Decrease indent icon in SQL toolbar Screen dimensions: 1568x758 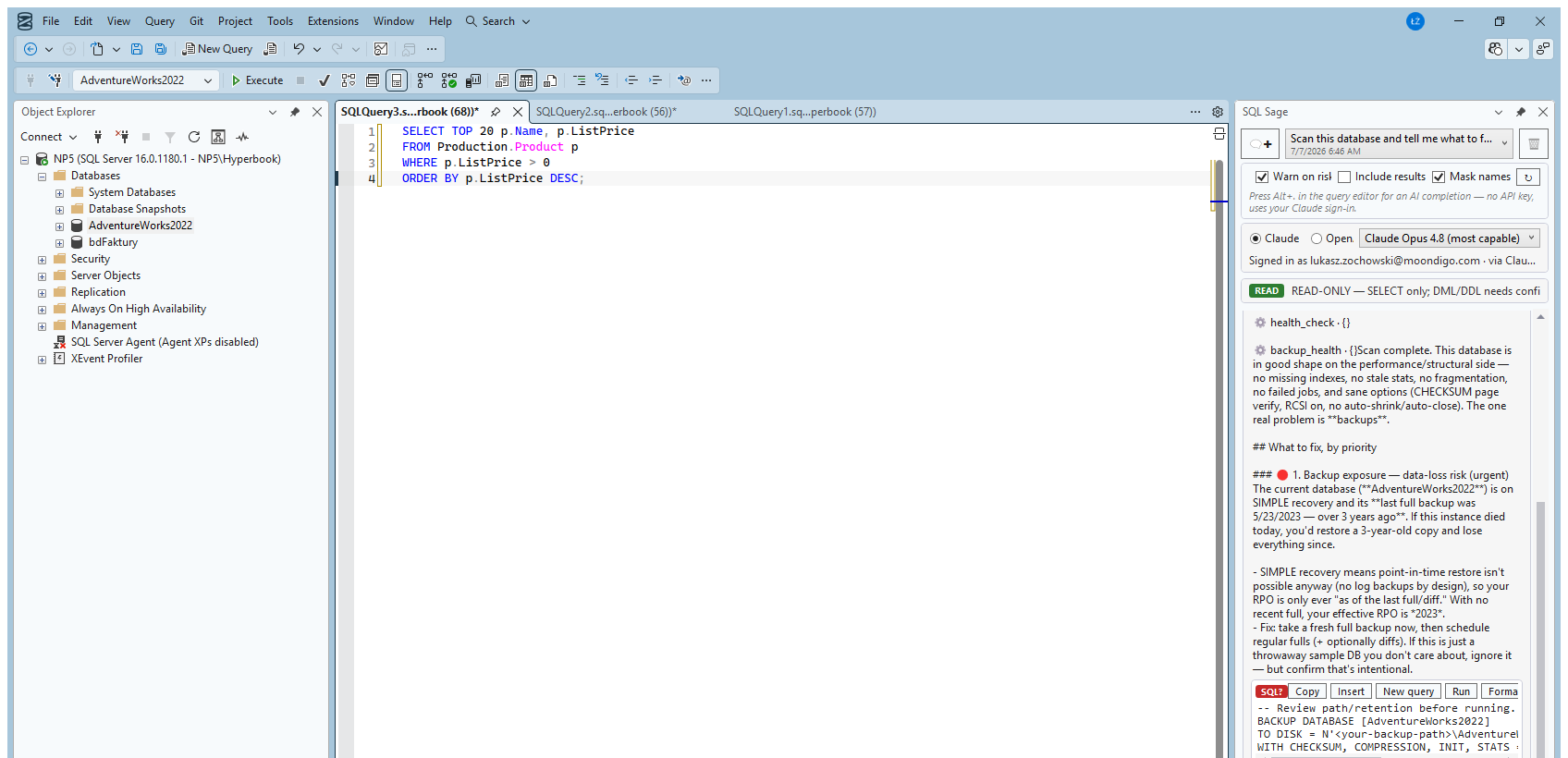tap(631, 80)
